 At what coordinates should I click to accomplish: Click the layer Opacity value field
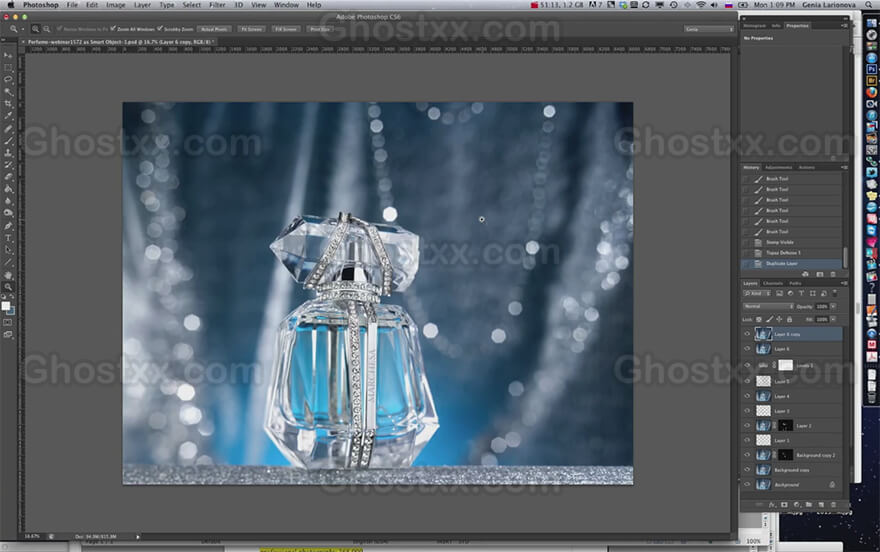coord(822,306)
